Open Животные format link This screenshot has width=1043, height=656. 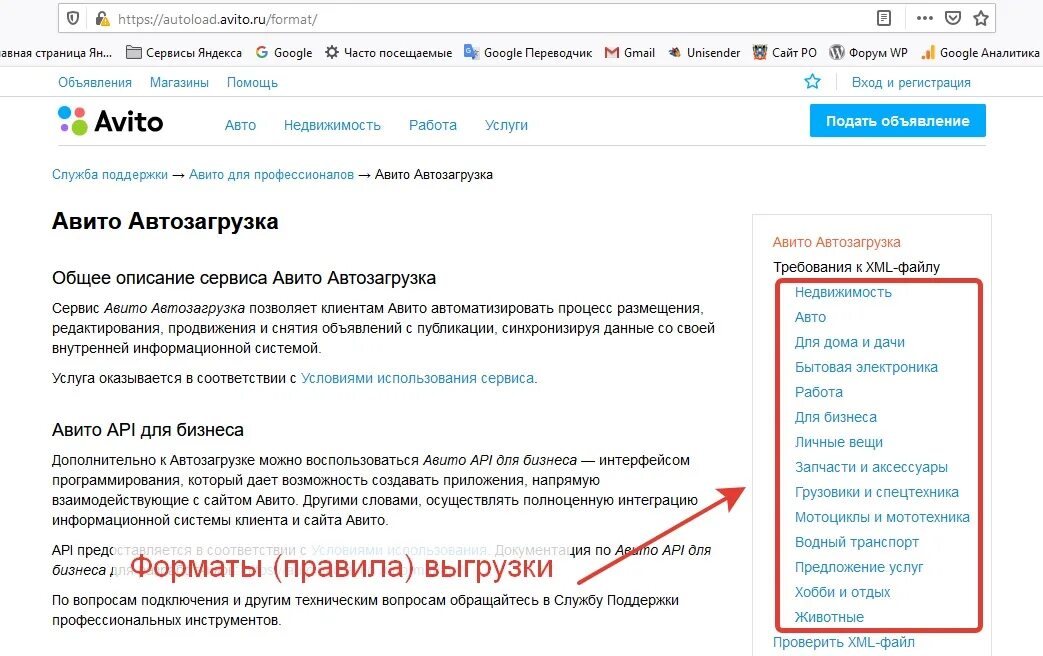click(829, 617)
